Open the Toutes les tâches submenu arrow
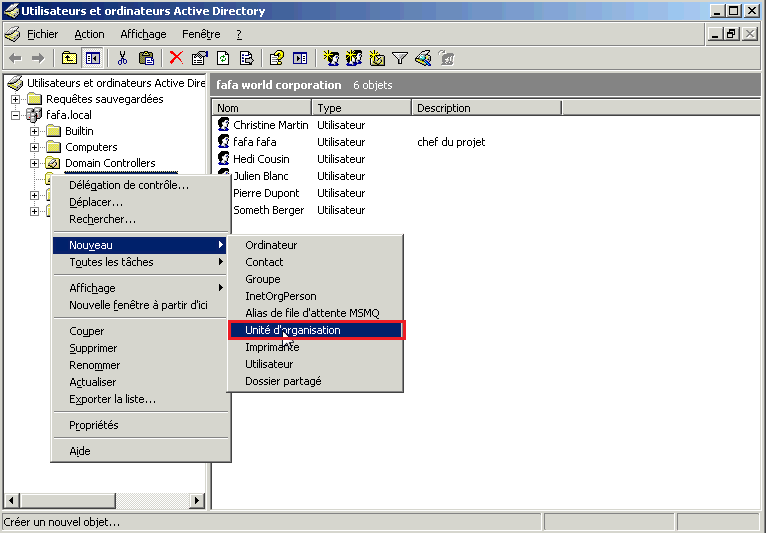 221,262
